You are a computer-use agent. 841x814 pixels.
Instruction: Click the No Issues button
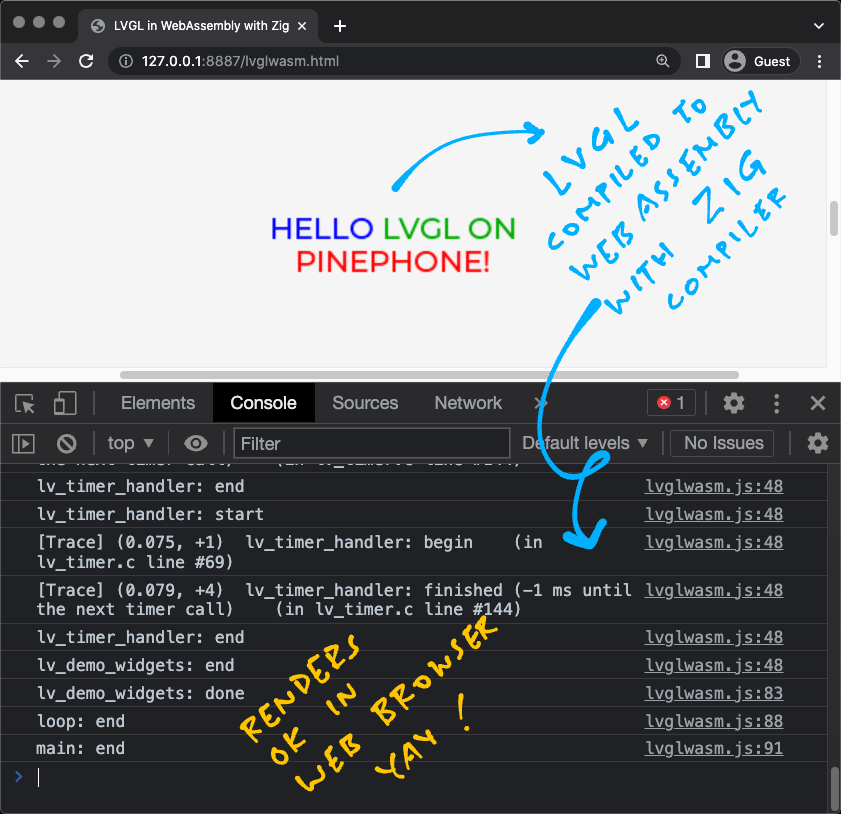(723, 443)
